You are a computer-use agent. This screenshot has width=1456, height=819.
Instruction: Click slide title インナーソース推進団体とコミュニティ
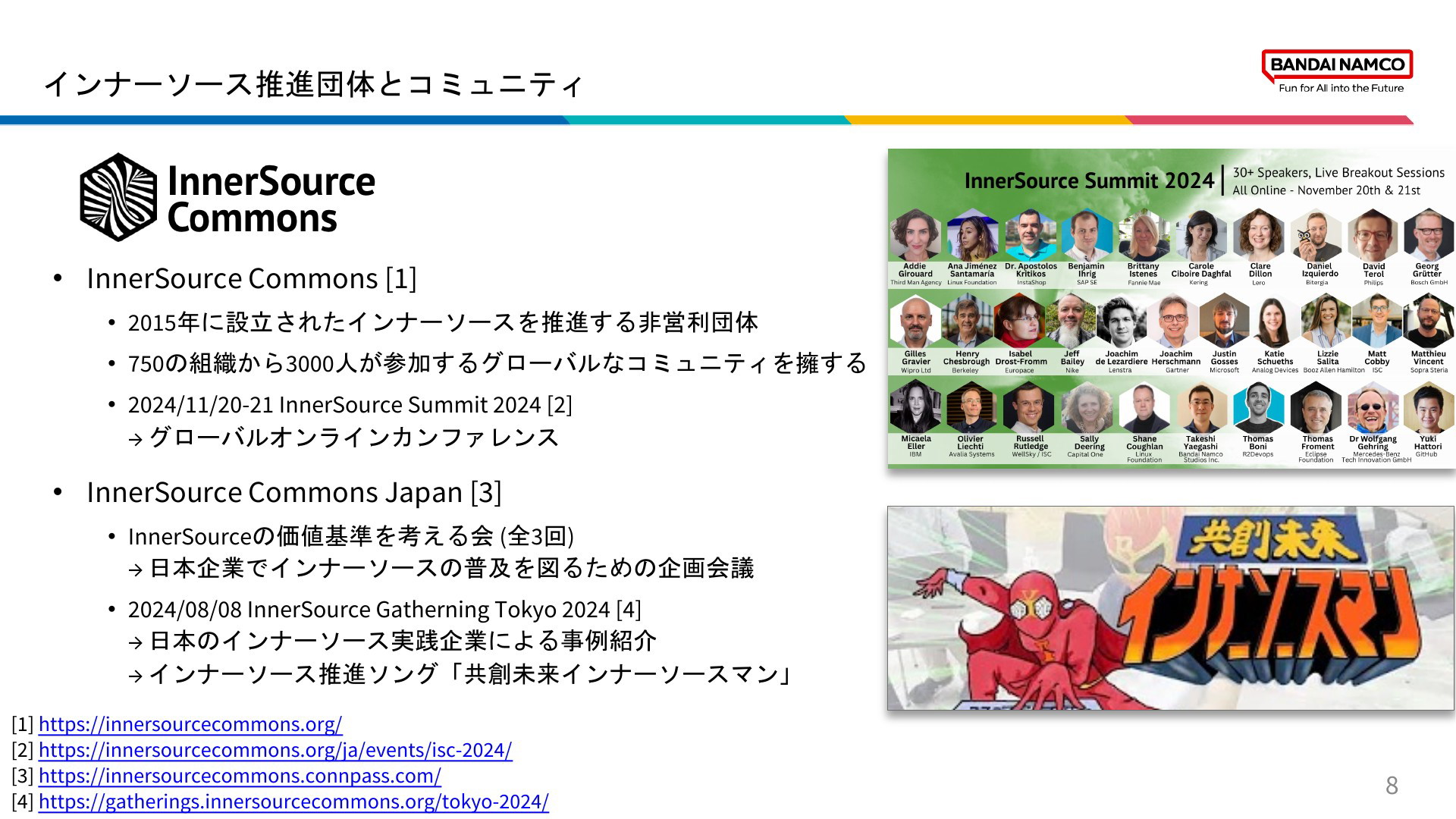[x=314, y=84]
